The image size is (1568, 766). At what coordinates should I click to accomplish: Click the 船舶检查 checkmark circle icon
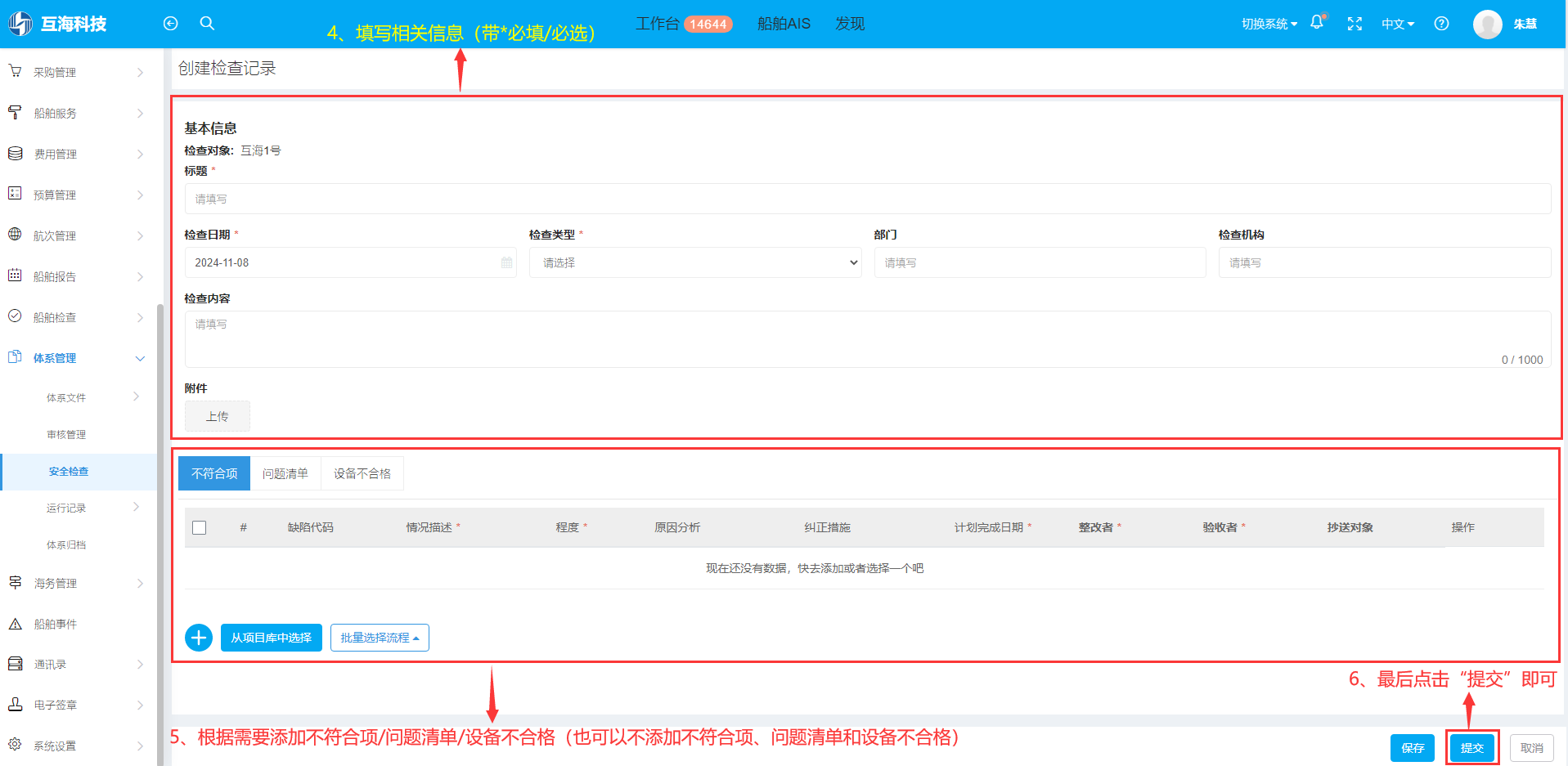[x=15, y=316]
